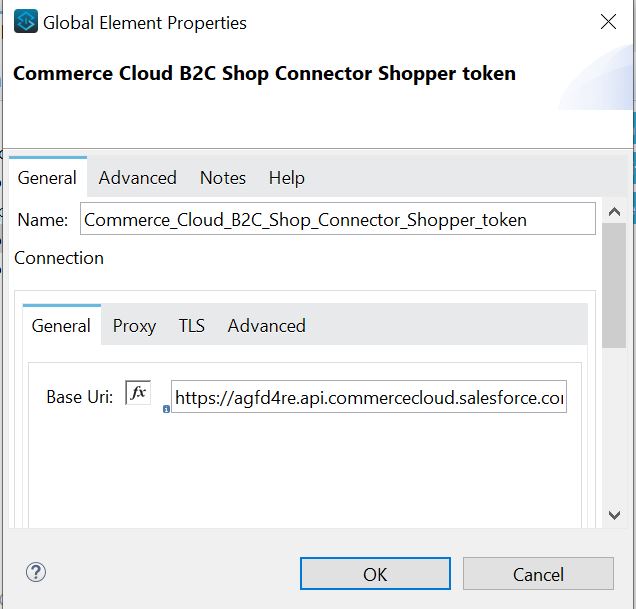This screenshot has width=636, height=609.
Task: Click into the Name text field
Action: click(x=337, y=220)
